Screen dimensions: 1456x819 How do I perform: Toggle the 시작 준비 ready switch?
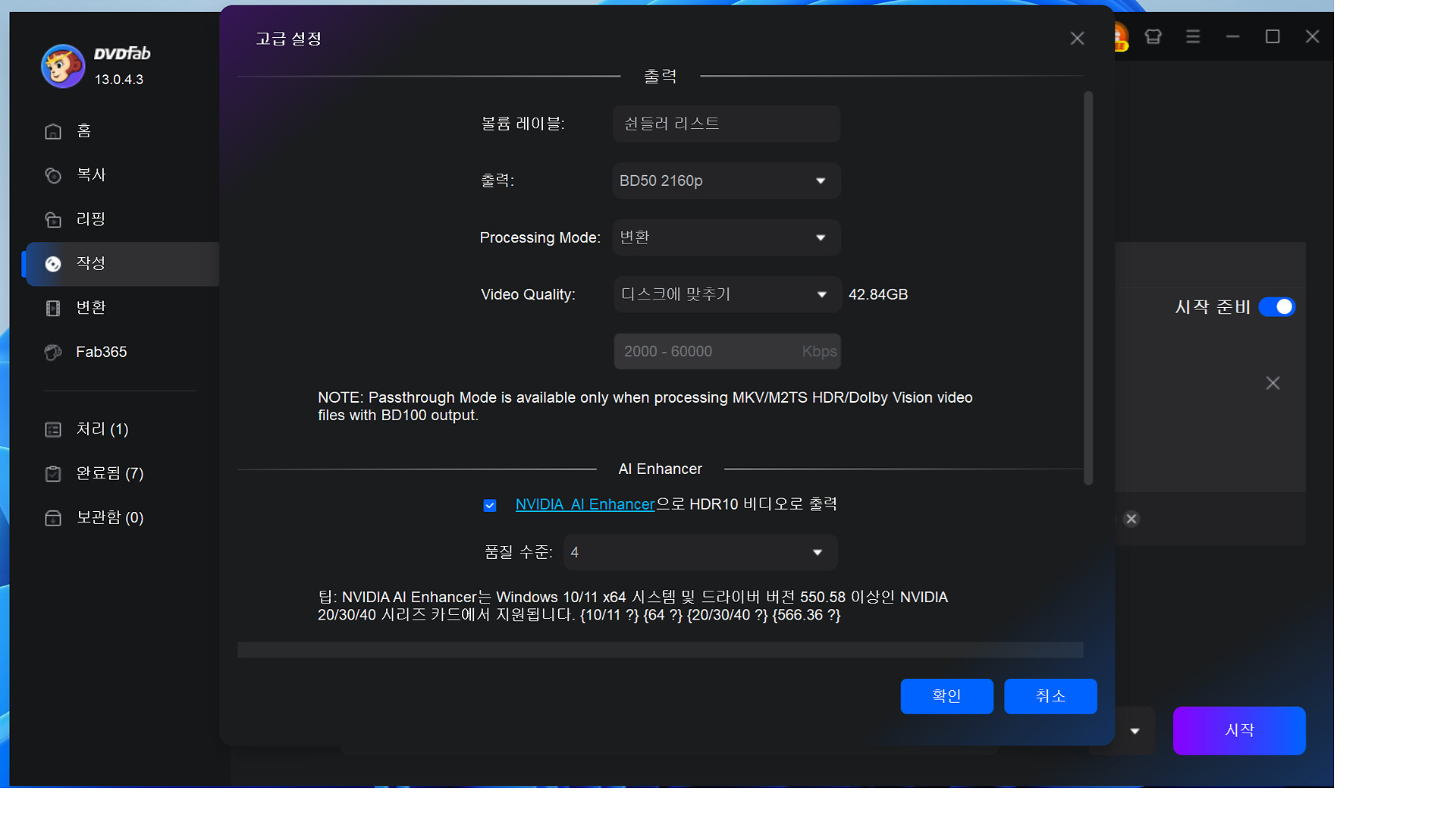[x=1277, y=307]
